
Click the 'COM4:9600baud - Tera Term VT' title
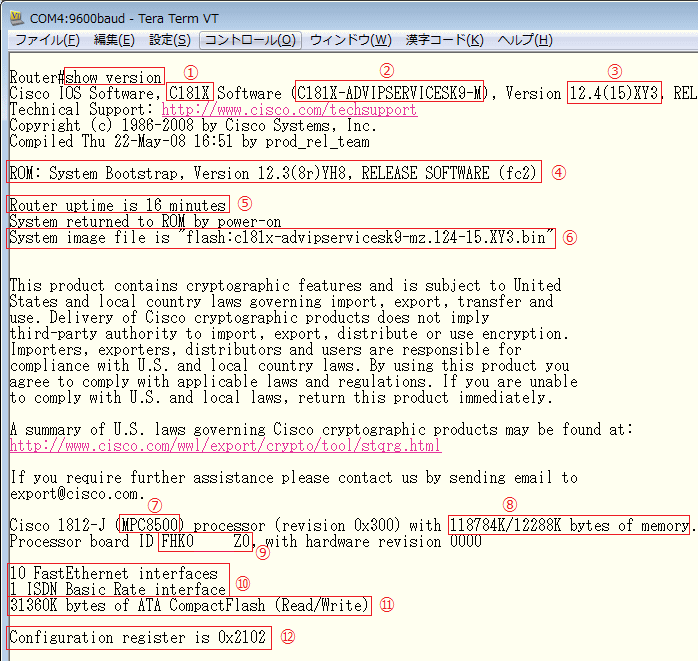[124, 18]
